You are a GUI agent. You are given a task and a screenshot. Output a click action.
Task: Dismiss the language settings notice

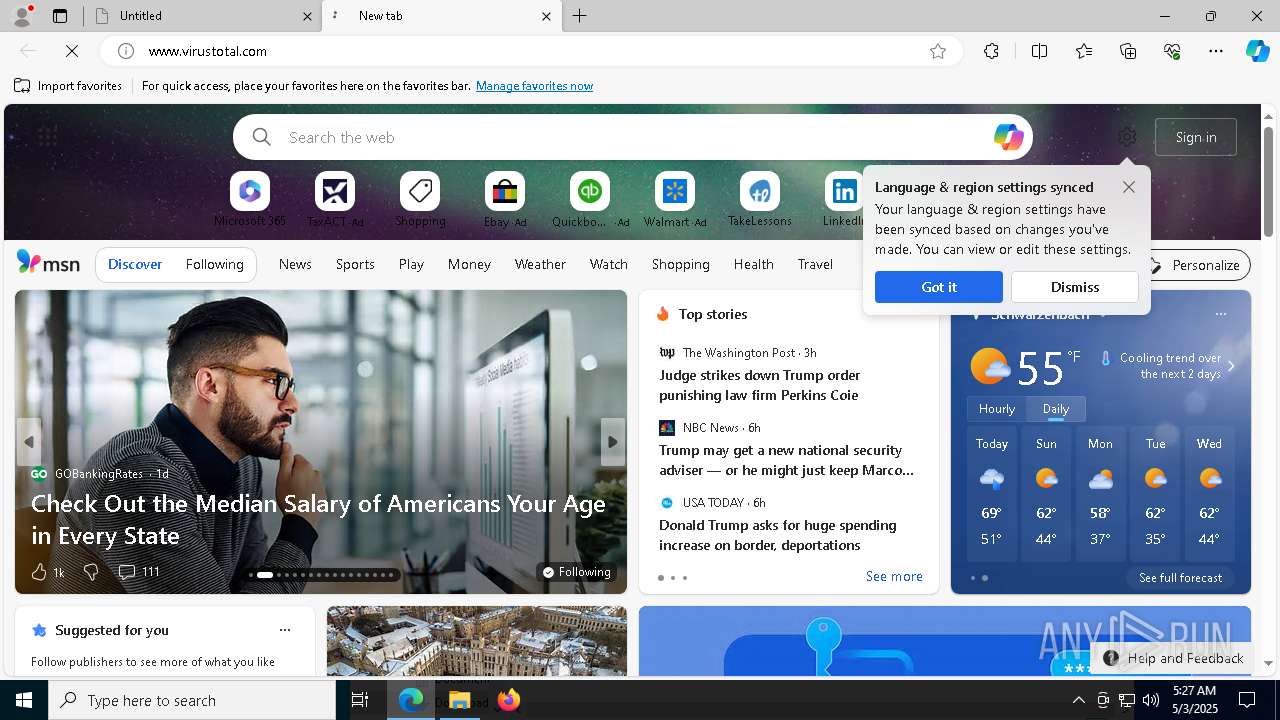1075,287
